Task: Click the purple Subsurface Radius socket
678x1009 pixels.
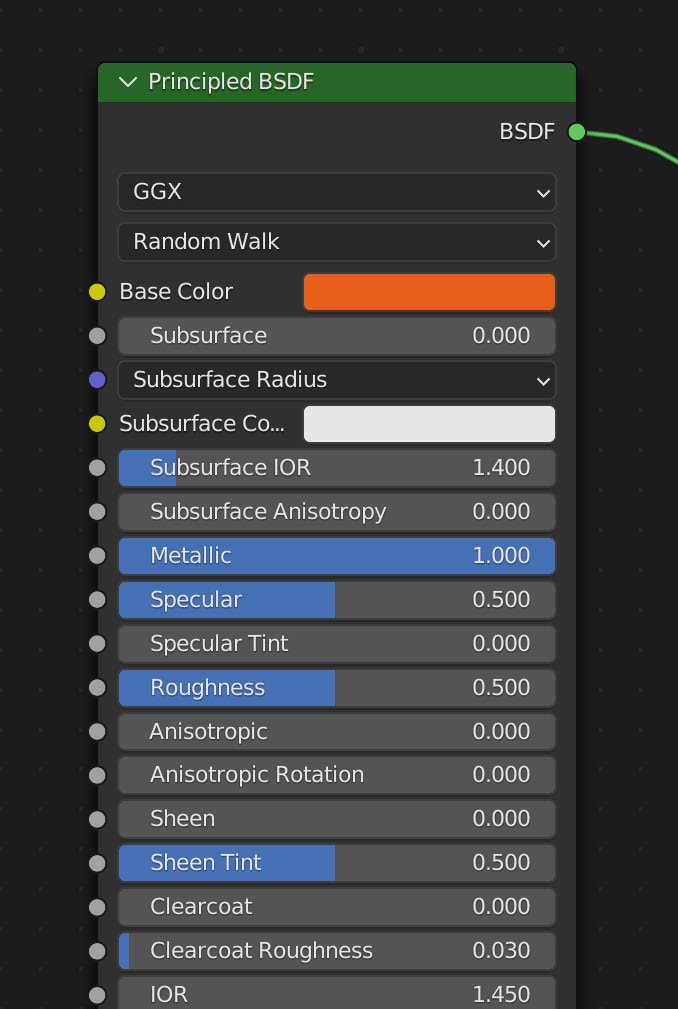Action: [97, 380]
